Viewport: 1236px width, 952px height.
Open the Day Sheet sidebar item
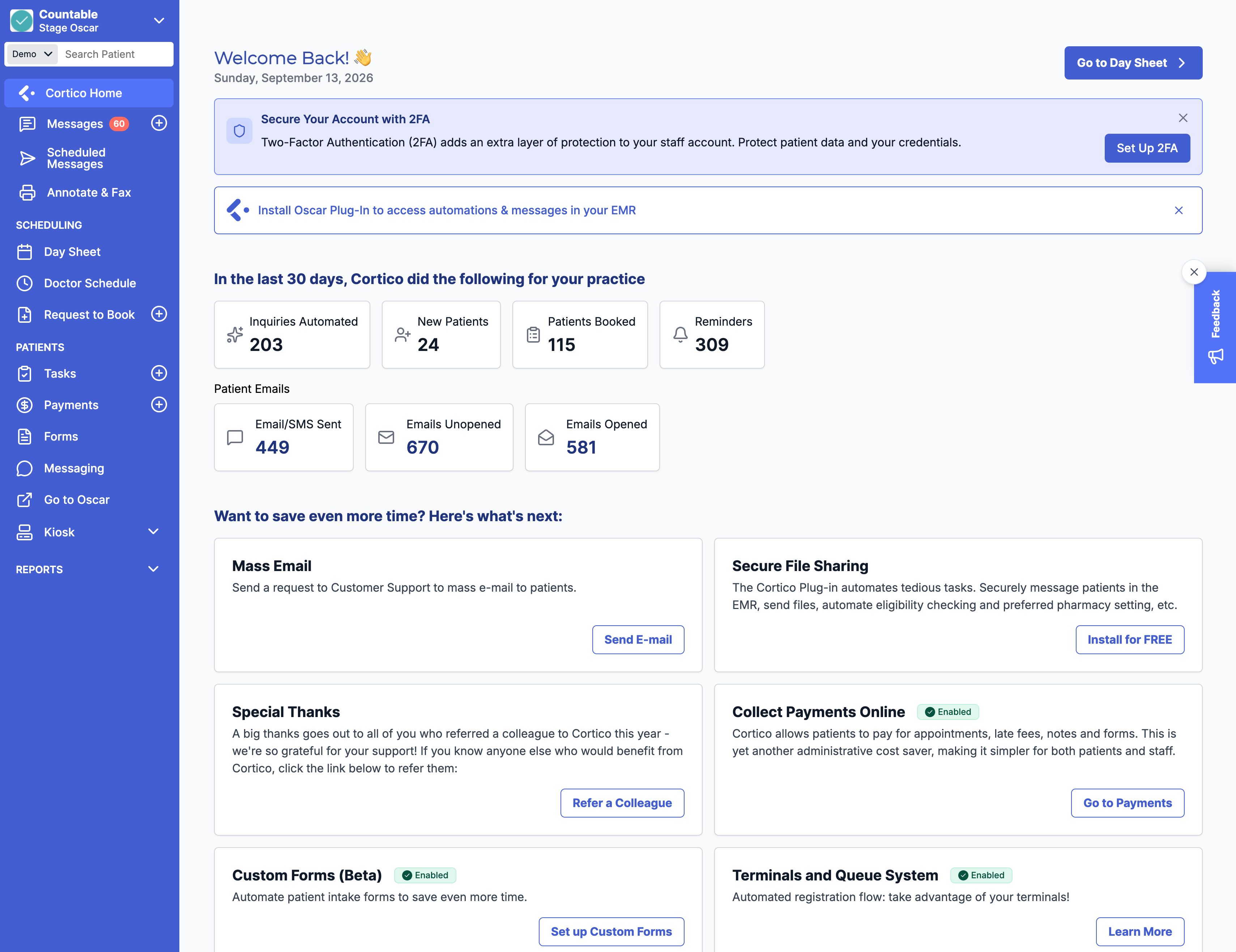(x=89, y=252)
